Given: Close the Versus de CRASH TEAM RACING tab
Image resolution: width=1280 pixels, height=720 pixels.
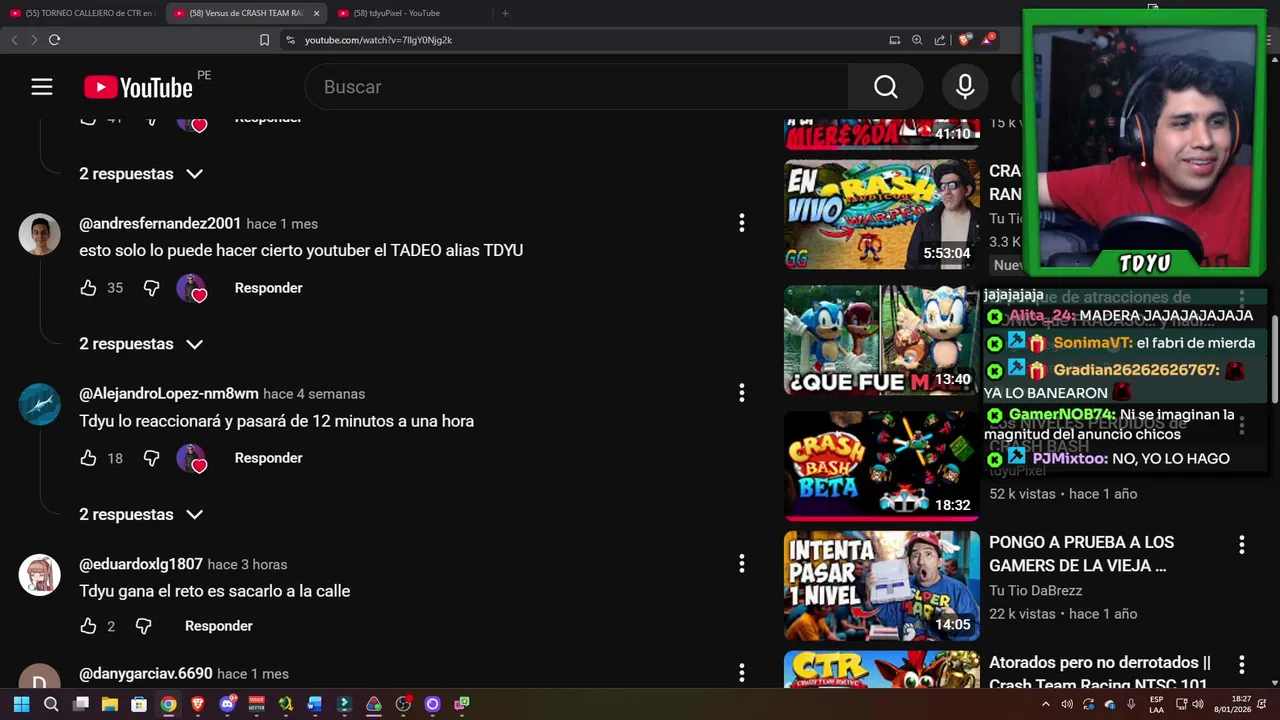Looking at the screenshot, I should [317, 13].
